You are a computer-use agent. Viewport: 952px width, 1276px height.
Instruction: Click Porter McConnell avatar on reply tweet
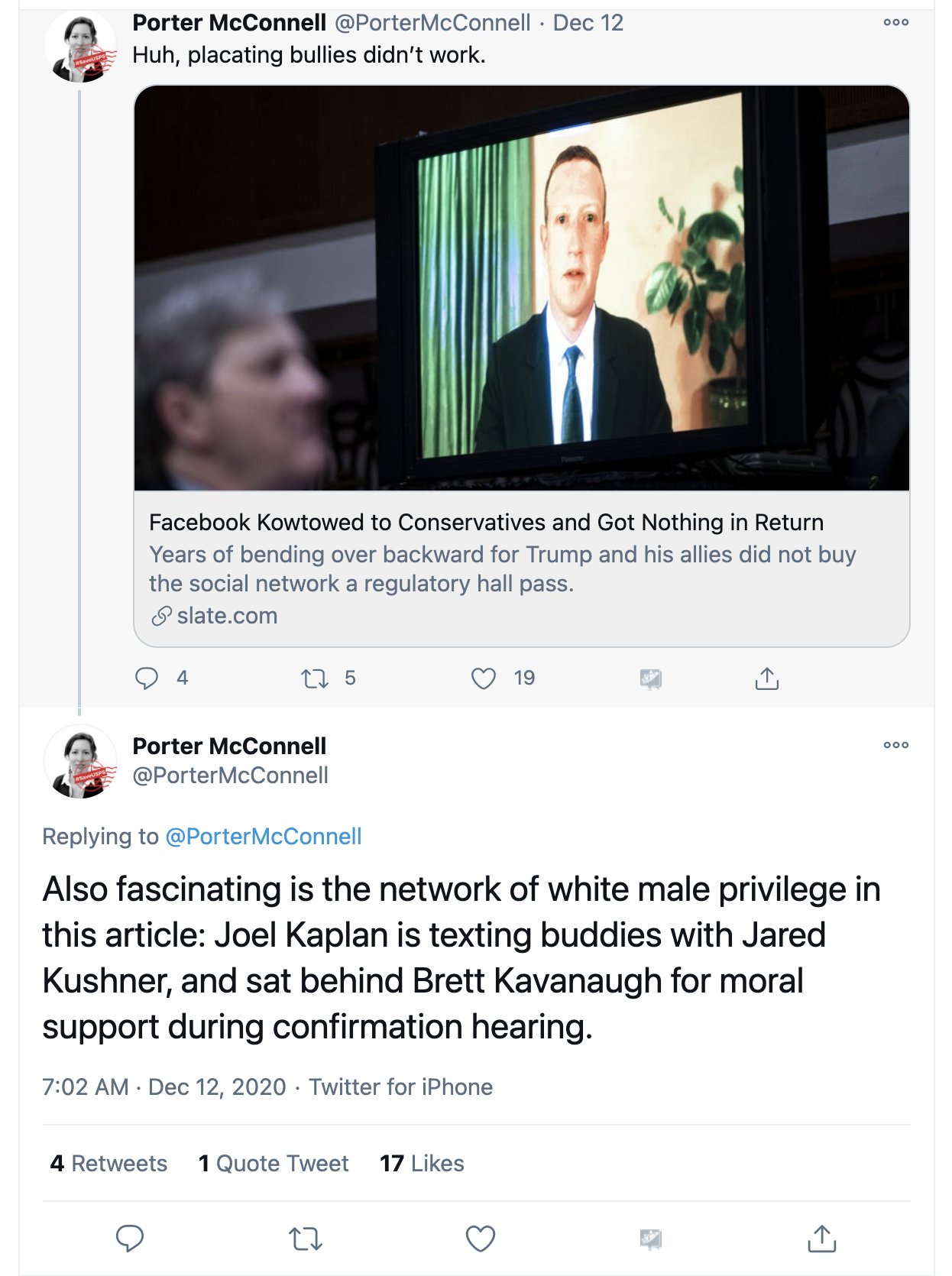(80, 761)
